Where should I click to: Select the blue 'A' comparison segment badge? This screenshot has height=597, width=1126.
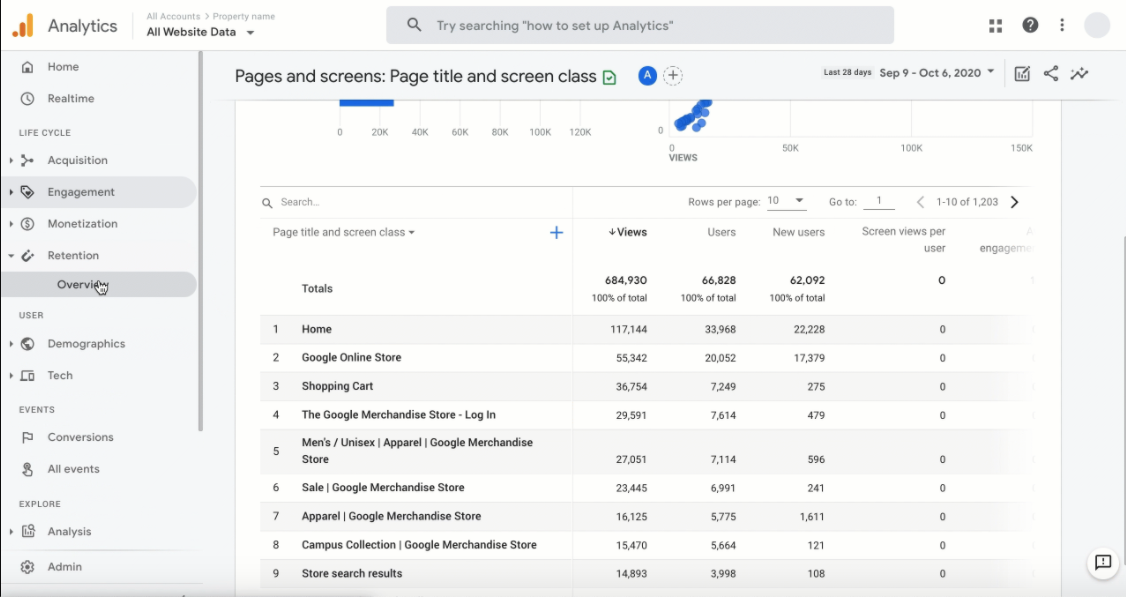point(647,75)
